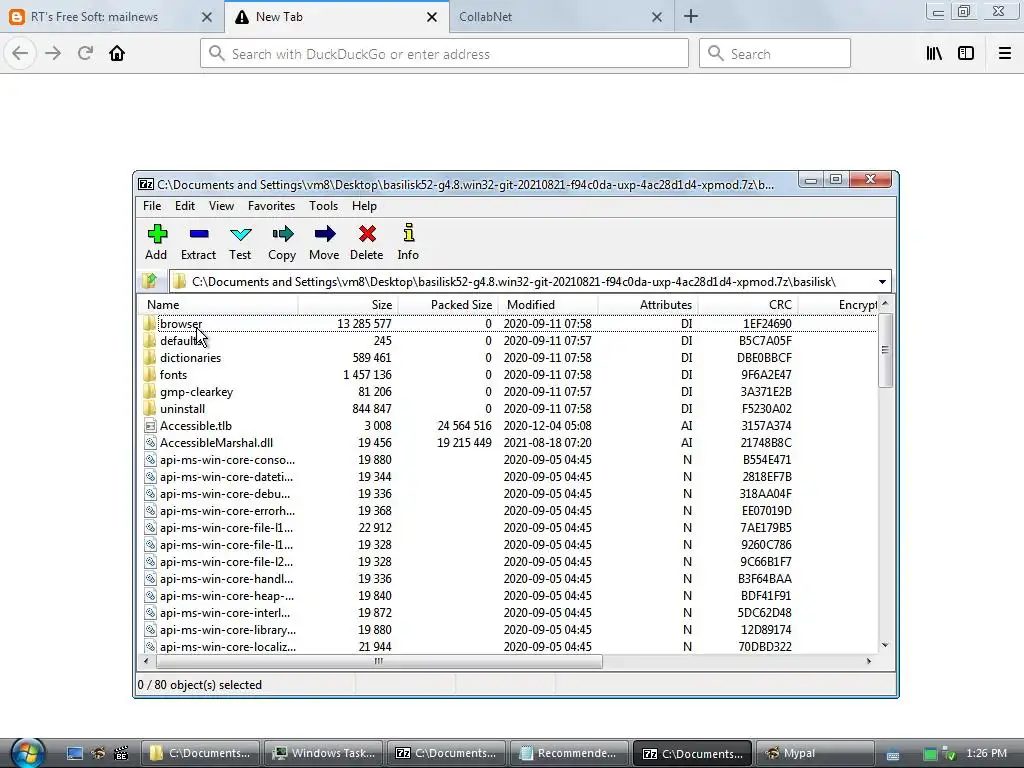This screenshot has width=1024, height=768.
Task: Click CRC value 1EF24690
Action: click(767, 323)
